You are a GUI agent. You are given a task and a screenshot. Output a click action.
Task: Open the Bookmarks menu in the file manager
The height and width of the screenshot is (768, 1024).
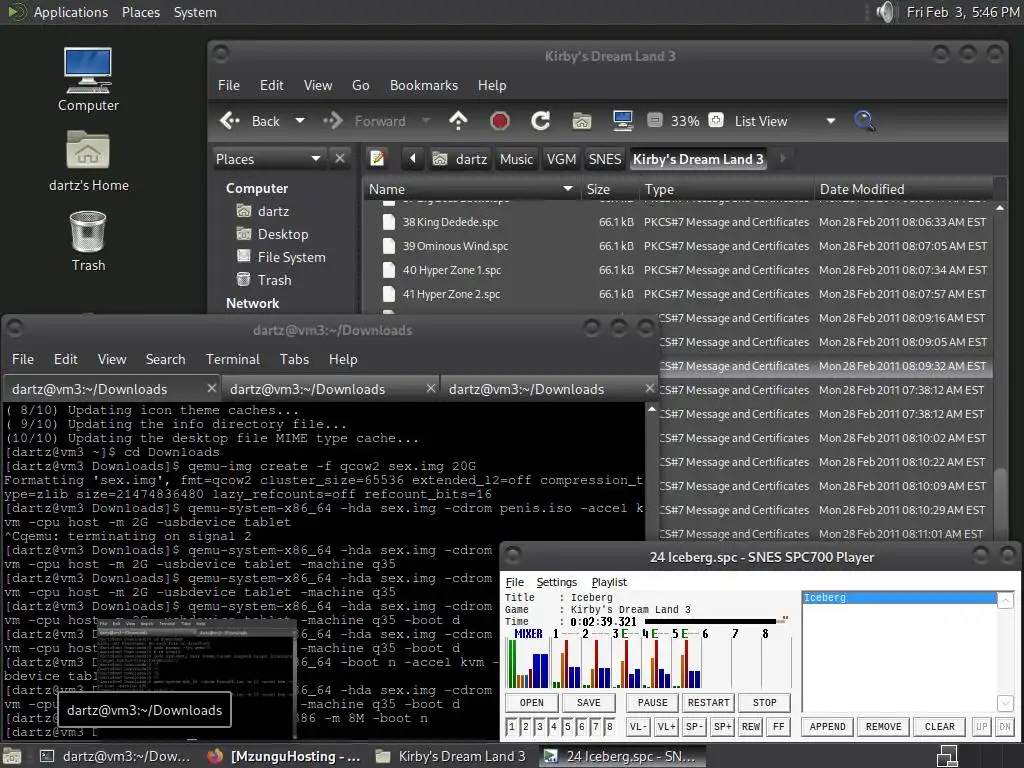click(x=424, y=86)
